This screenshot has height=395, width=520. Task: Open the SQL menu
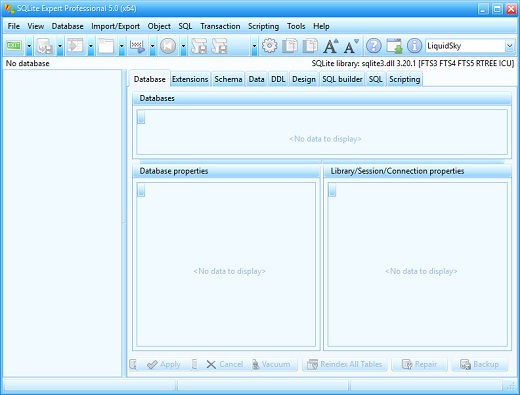pos(185,26)
